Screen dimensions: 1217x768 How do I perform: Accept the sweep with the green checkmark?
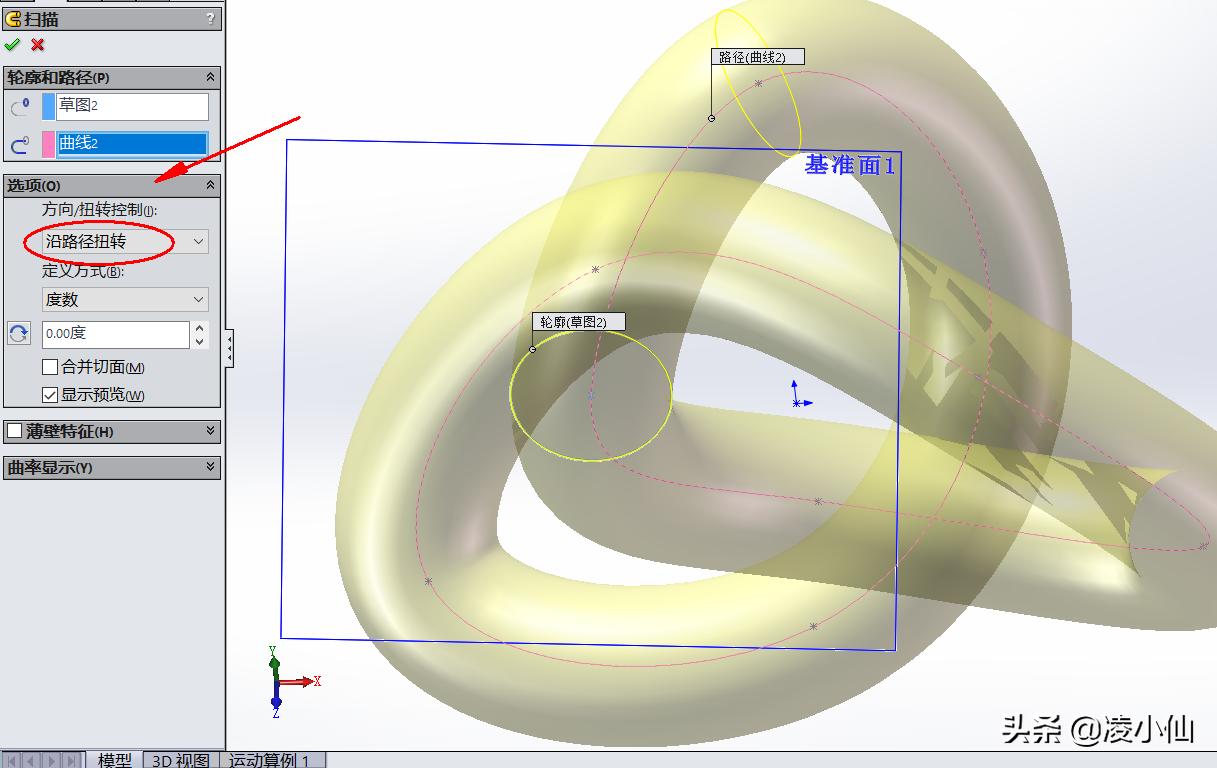pos(13,44)
